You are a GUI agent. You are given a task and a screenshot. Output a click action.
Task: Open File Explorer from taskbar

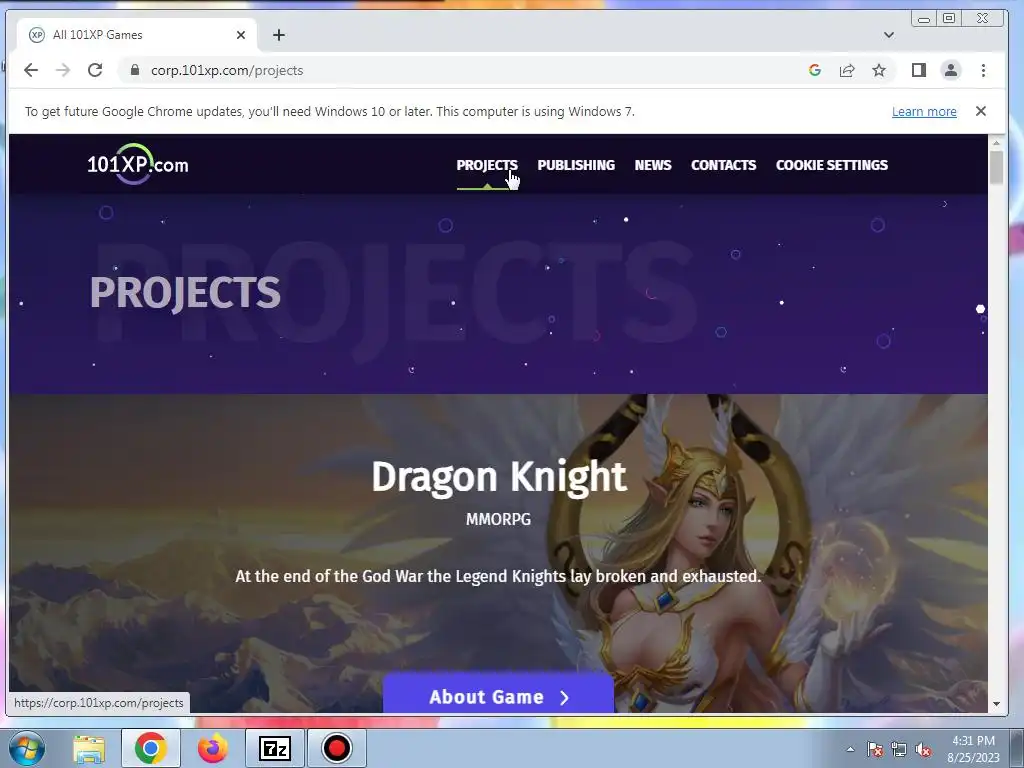point(89,748)
